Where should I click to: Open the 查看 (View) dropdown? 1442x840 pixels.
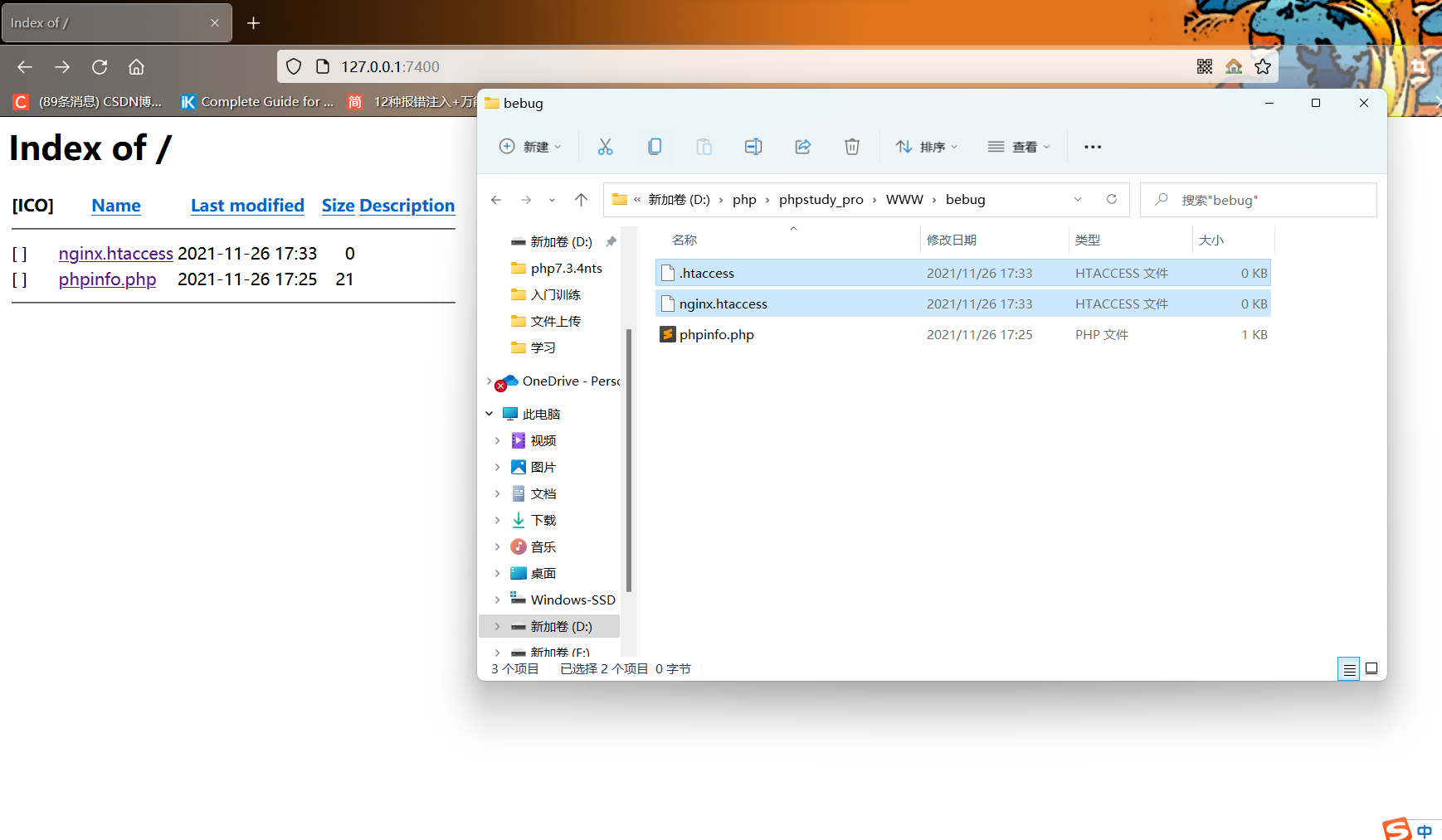click(x=1019, y=147)
